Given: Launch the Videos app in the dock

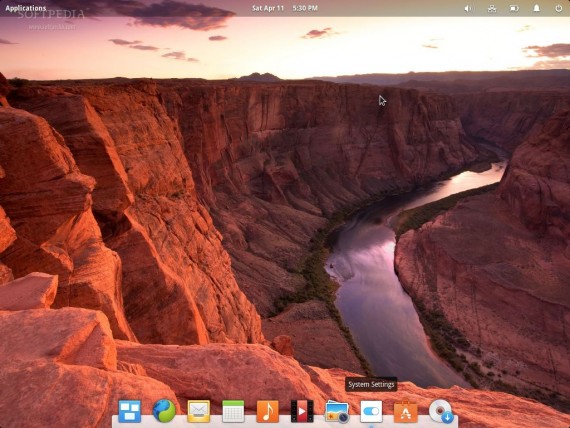Looking at the screenshot, I should coord(302,411).
